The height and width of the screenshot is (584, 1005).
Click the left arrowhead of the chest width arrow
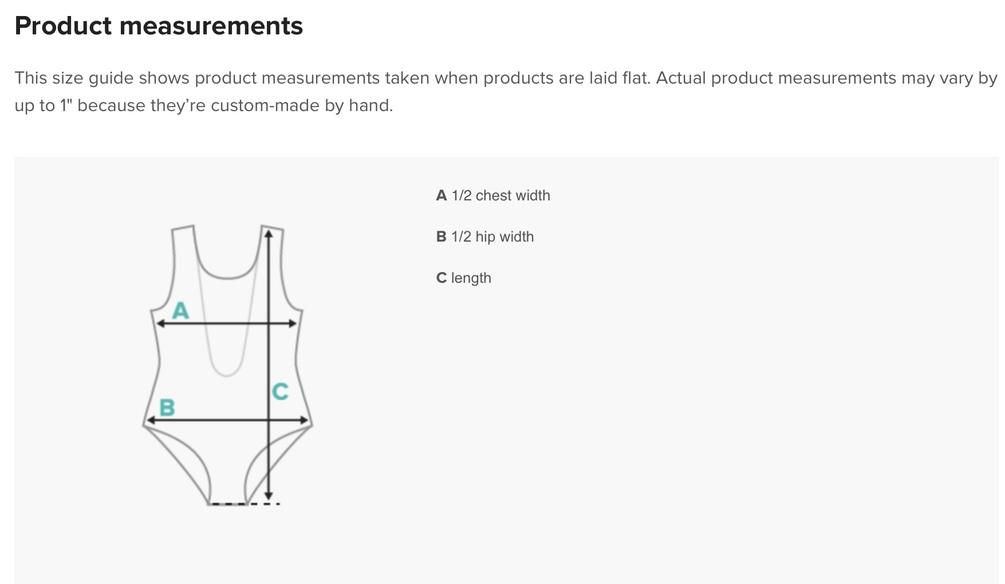click(158, 323)
